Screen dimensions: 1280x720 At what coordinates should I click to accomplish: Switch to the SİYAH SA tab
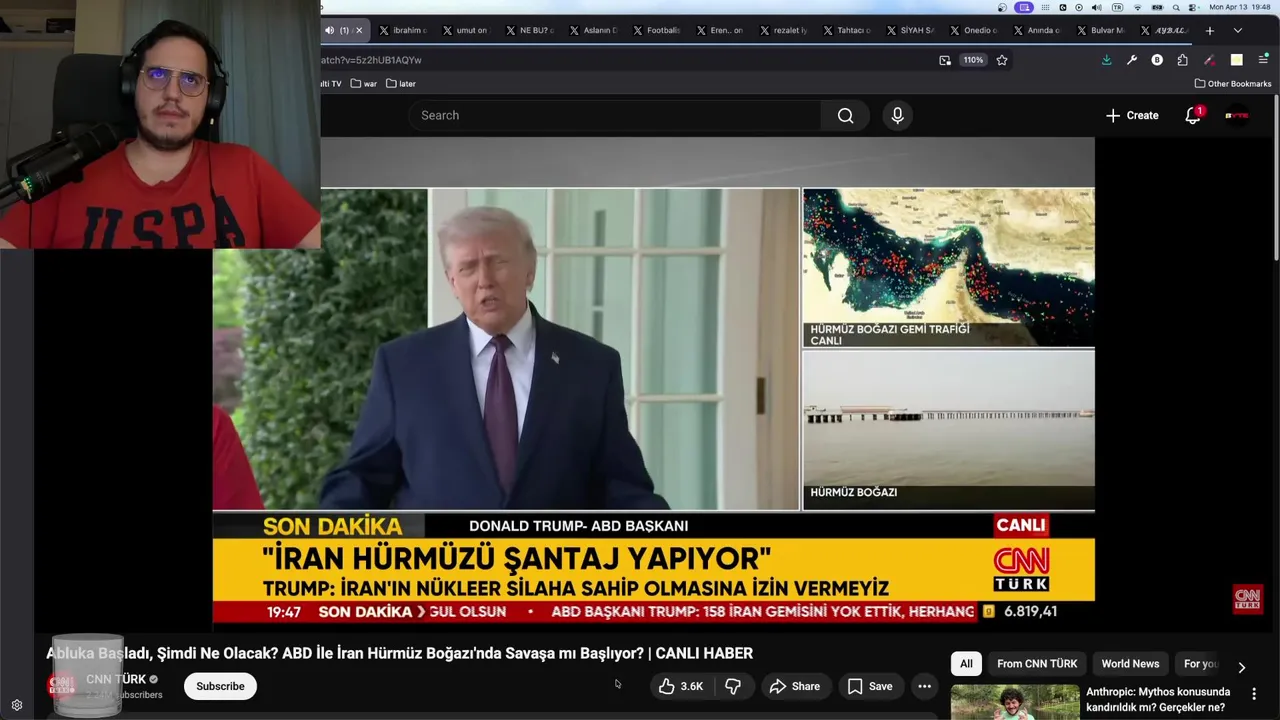910,31
